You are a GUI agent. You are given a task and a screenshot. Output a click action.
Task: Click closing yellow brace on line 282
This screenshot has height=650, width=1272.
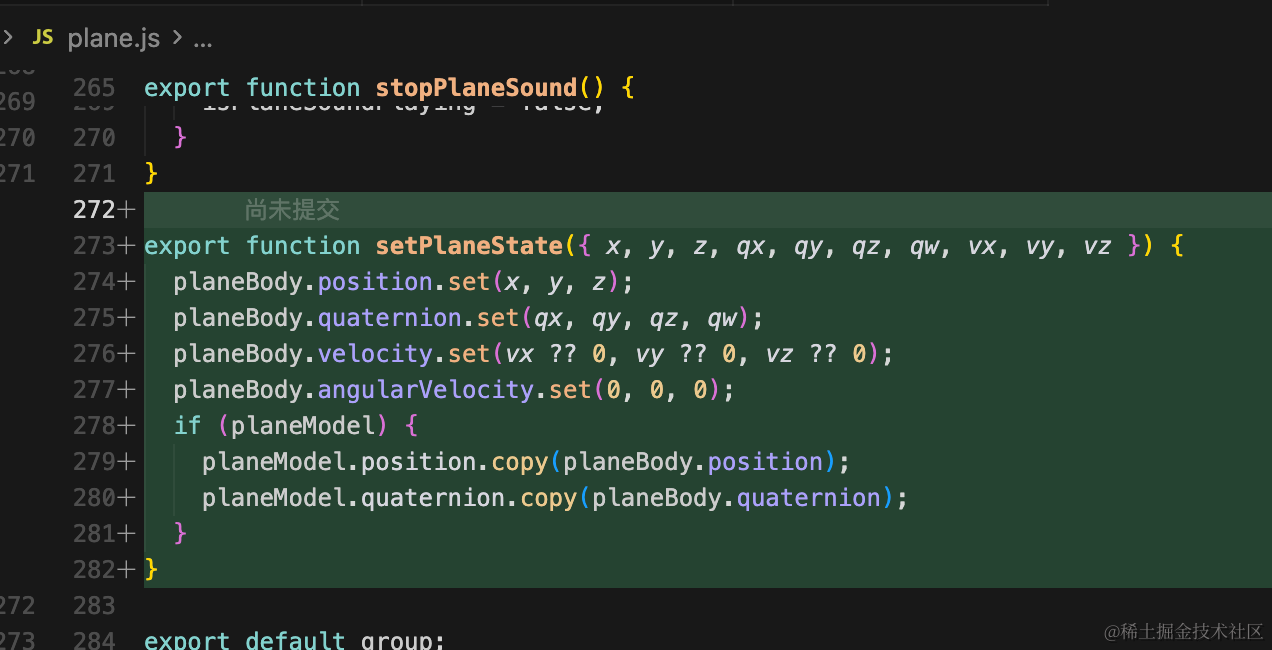pyautogui.click(x=151, y=570)
